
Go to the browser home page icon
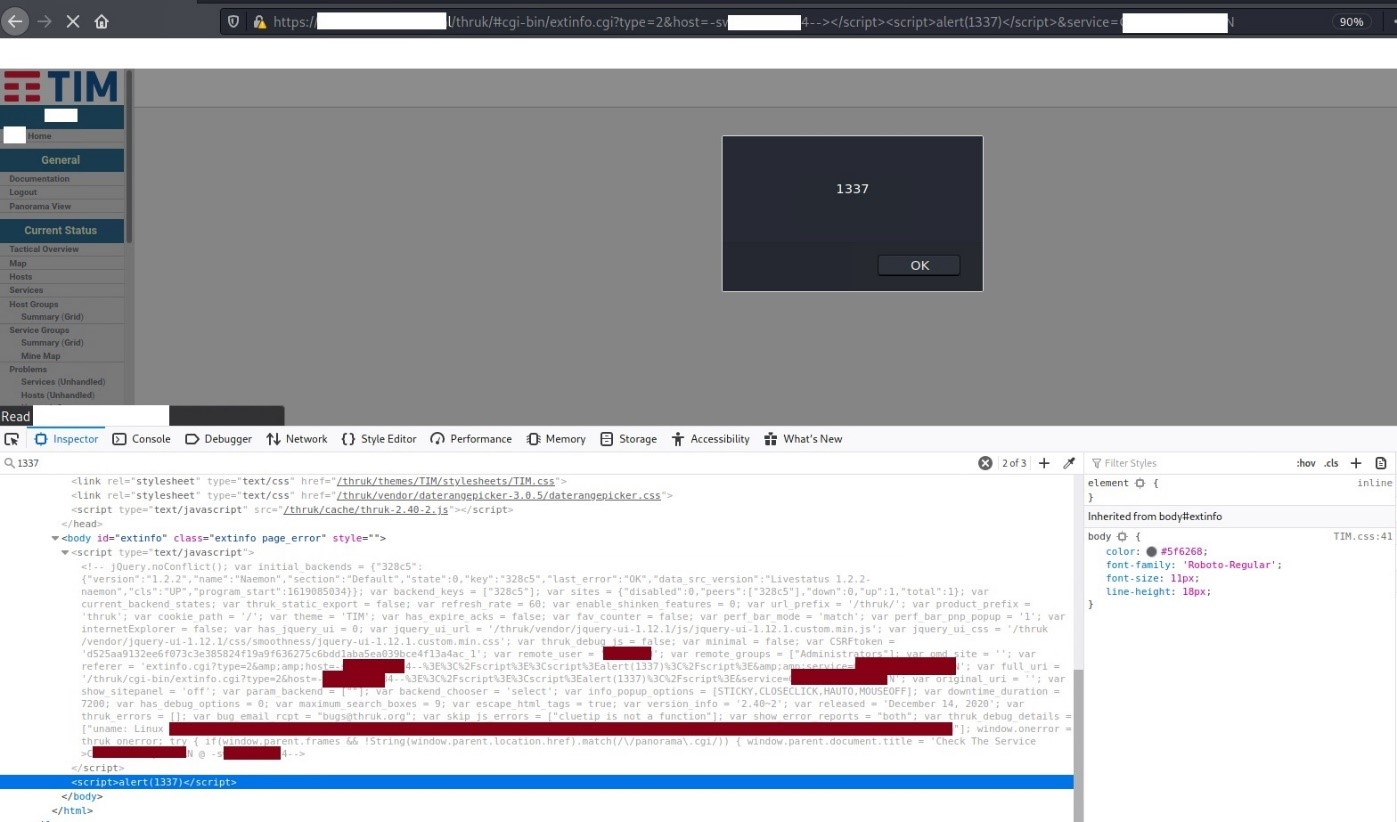(101, 21)
